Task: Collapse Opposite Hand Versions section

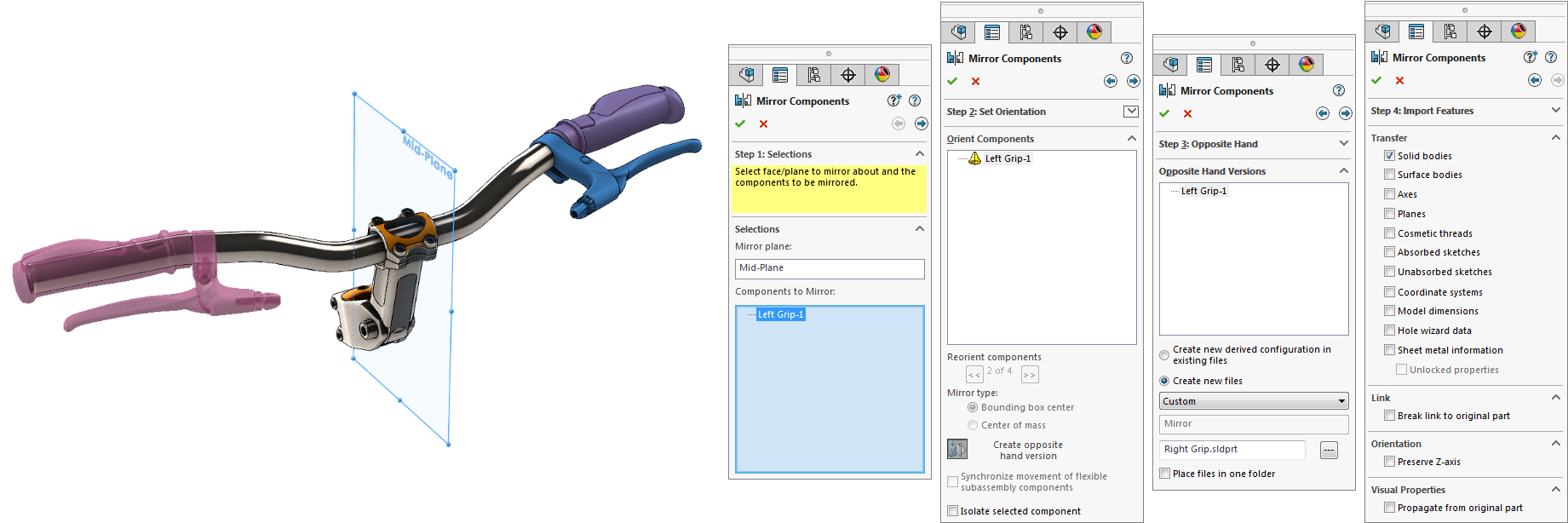Action: coord(1344,171)
